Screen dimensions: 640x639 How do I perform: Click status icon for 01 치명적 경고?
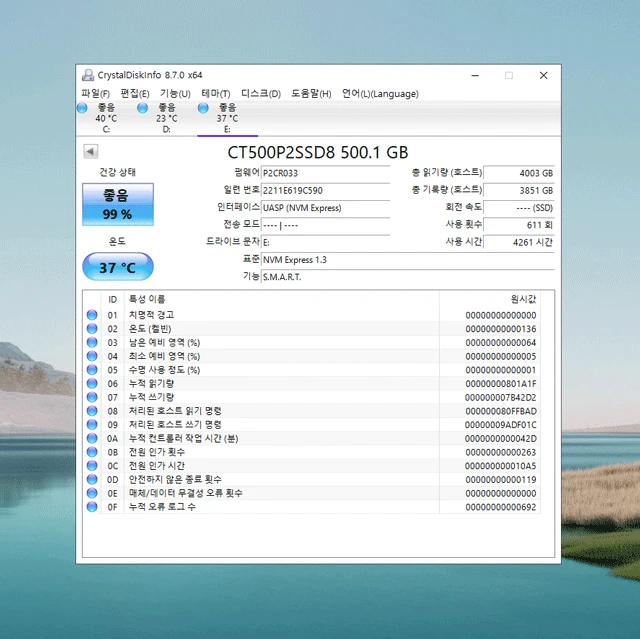click(x=92, y=315)
